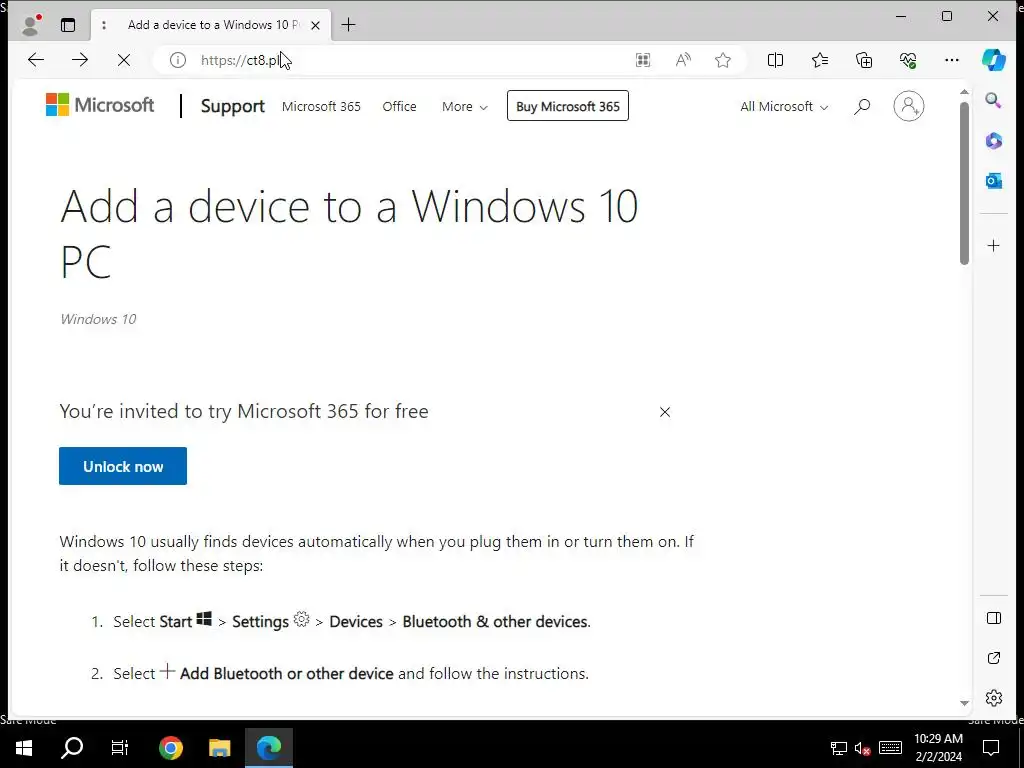Expand All Microsoft dropdown
The image size is (1024, 768).
784,106
